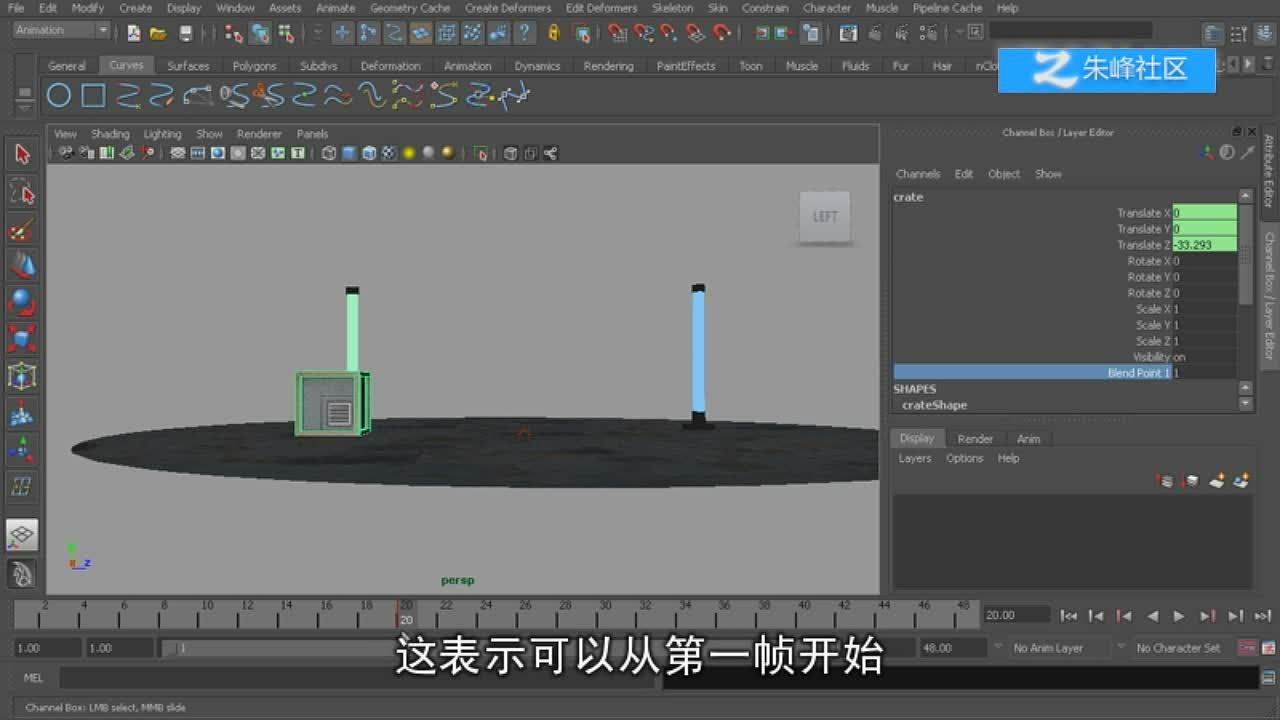This screenshot has height=720, width=1280.
Task: Click the single perspective layout icon
Action: coord(22,534)
